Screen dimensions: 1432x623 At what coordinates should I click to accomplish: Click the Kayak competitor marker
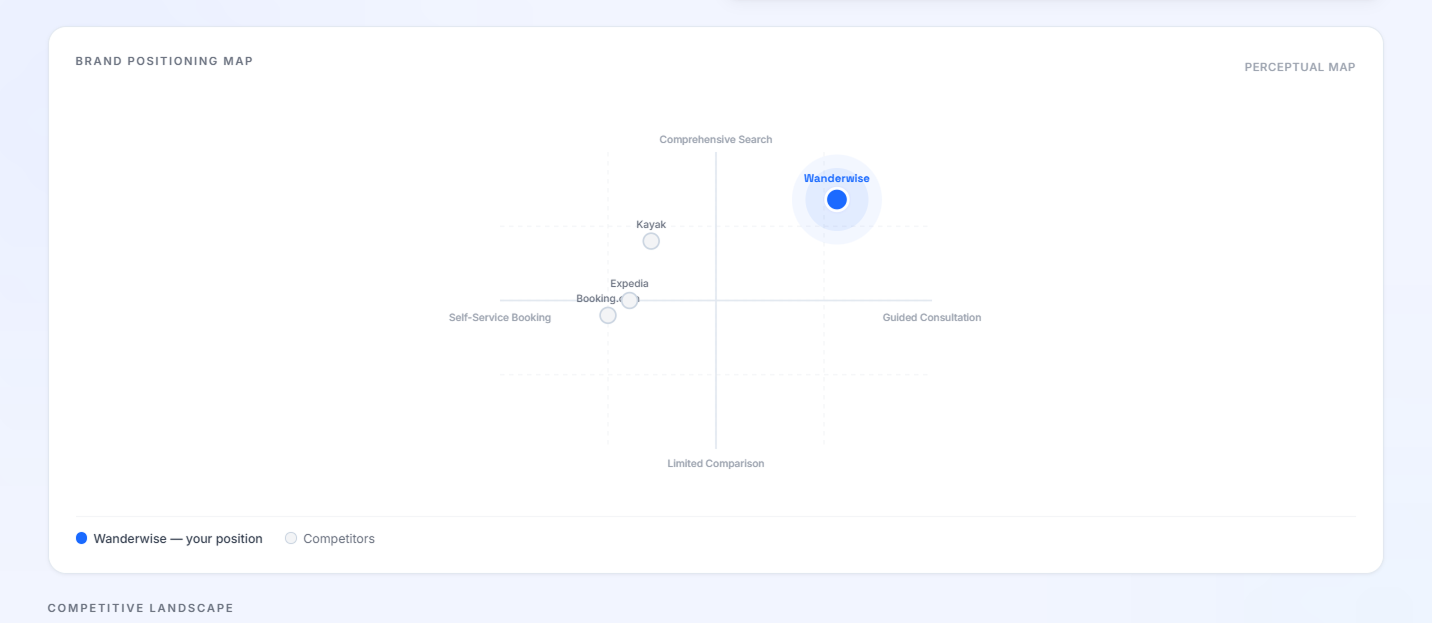651,241
